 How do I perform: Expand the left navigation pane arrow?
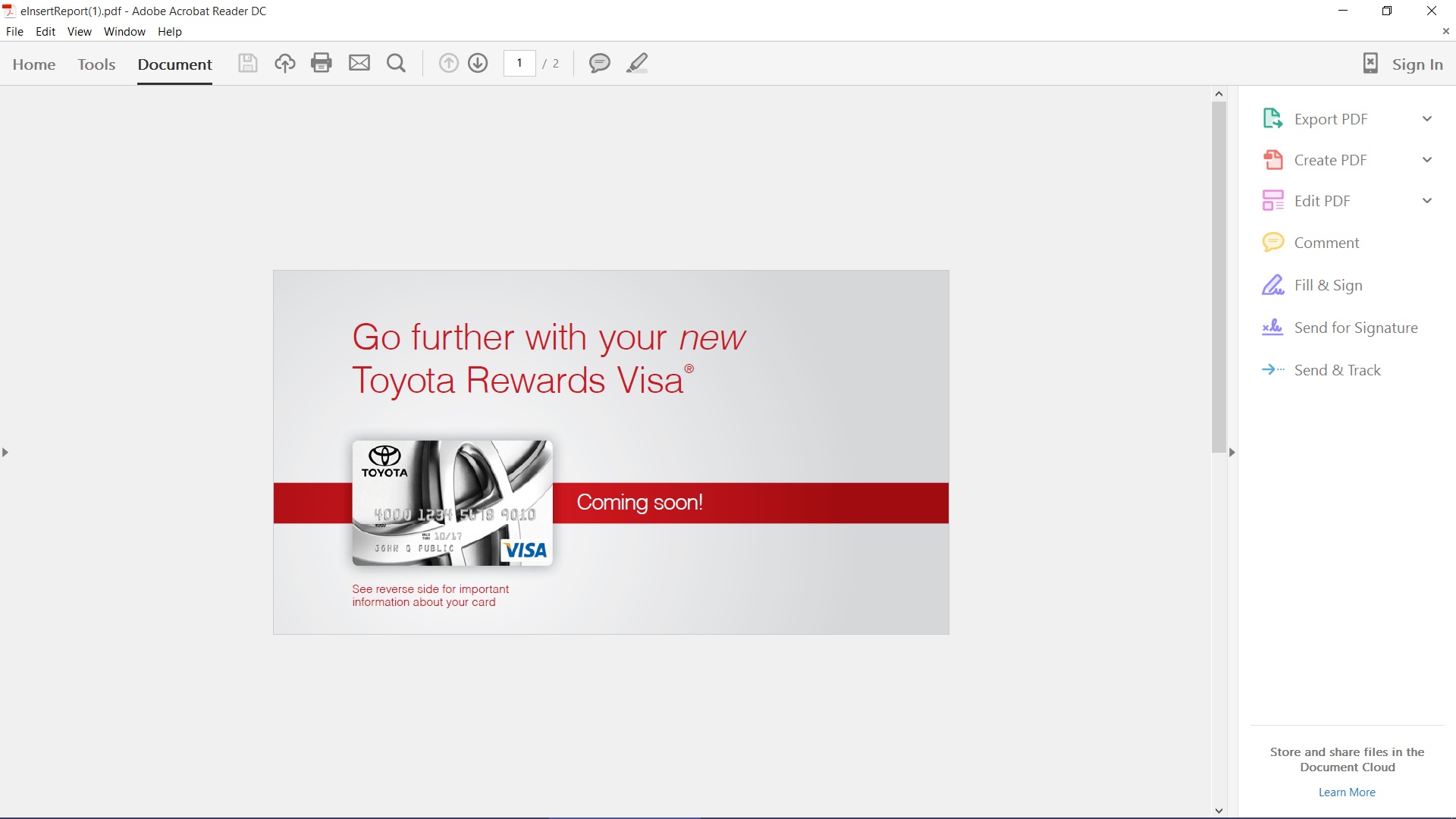[x=5, y=453]
